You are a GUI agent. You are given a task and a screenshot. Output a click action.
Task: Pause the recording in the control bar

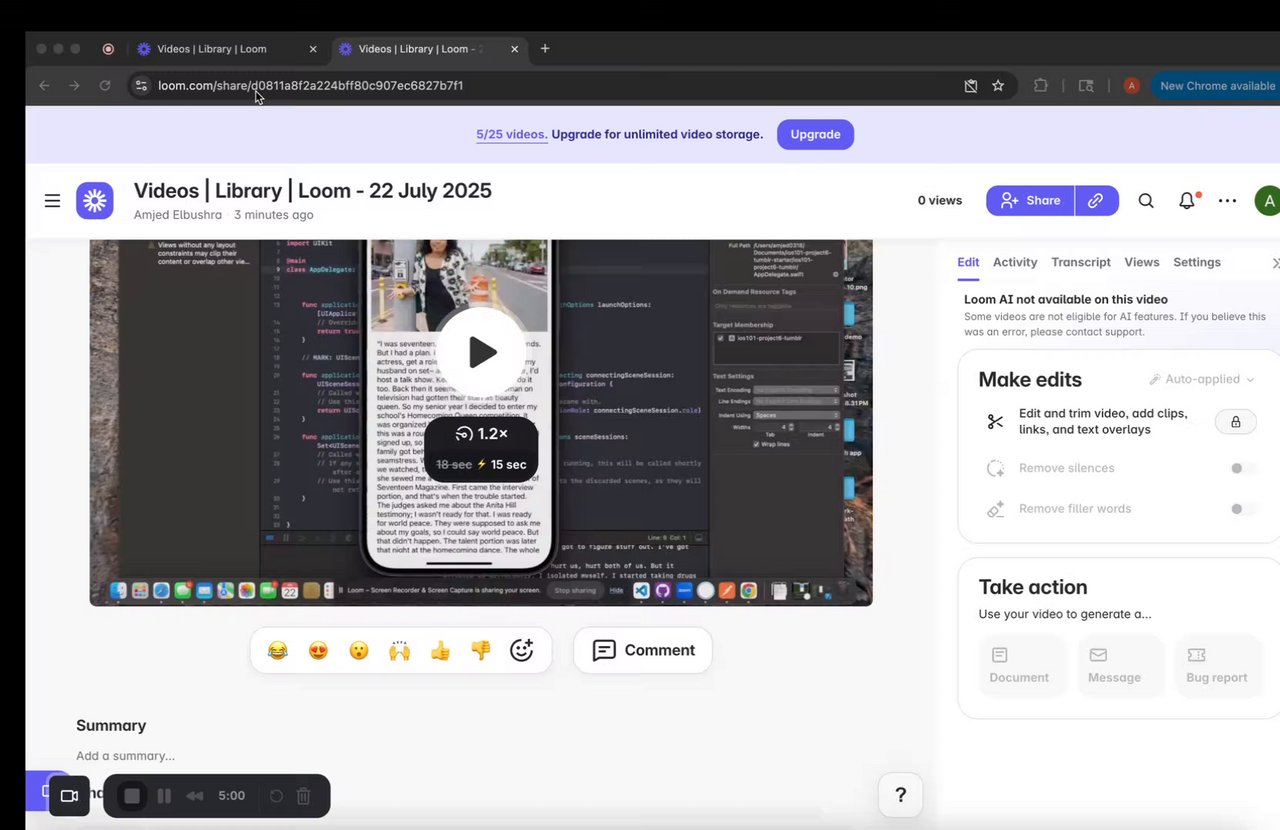pyautogui.click(x=164, y=796)
